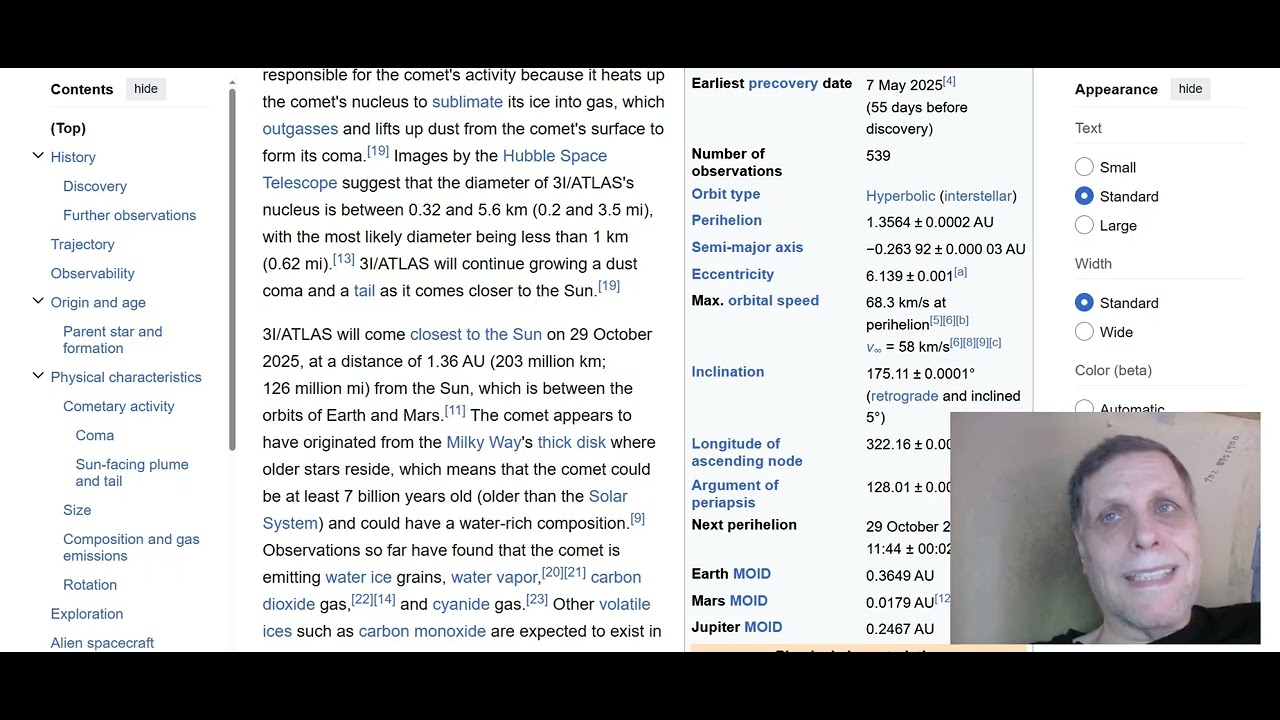Viewport: 1280px width, 720px height.
Task: Open interstellar link in infobox
Action: tap(978, 196)
